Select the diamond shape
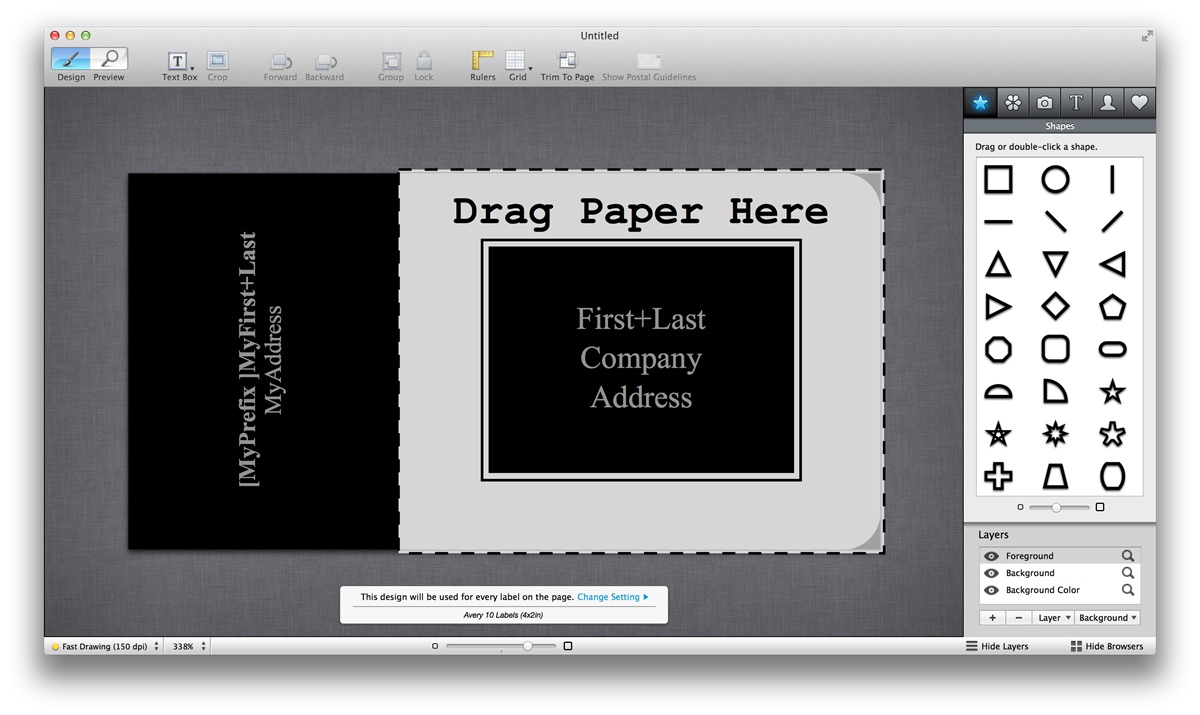This screenshot has height=715, width=1200. click(x=1055, y=306)
